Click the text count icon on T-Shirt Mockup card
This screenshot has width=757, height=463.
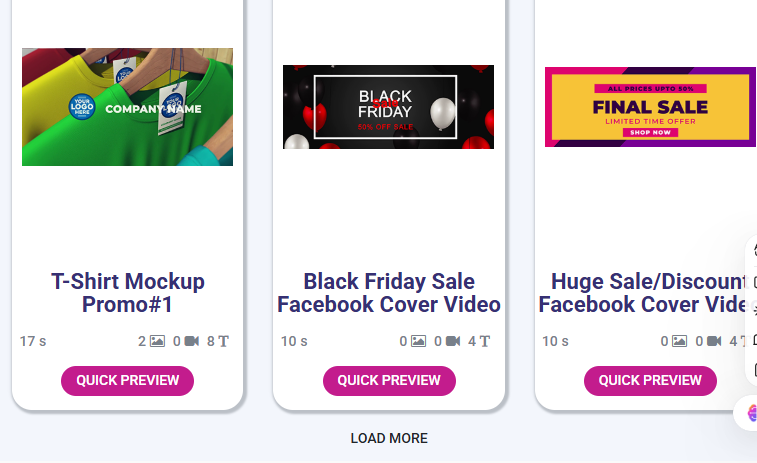click(x=223, y=341)
